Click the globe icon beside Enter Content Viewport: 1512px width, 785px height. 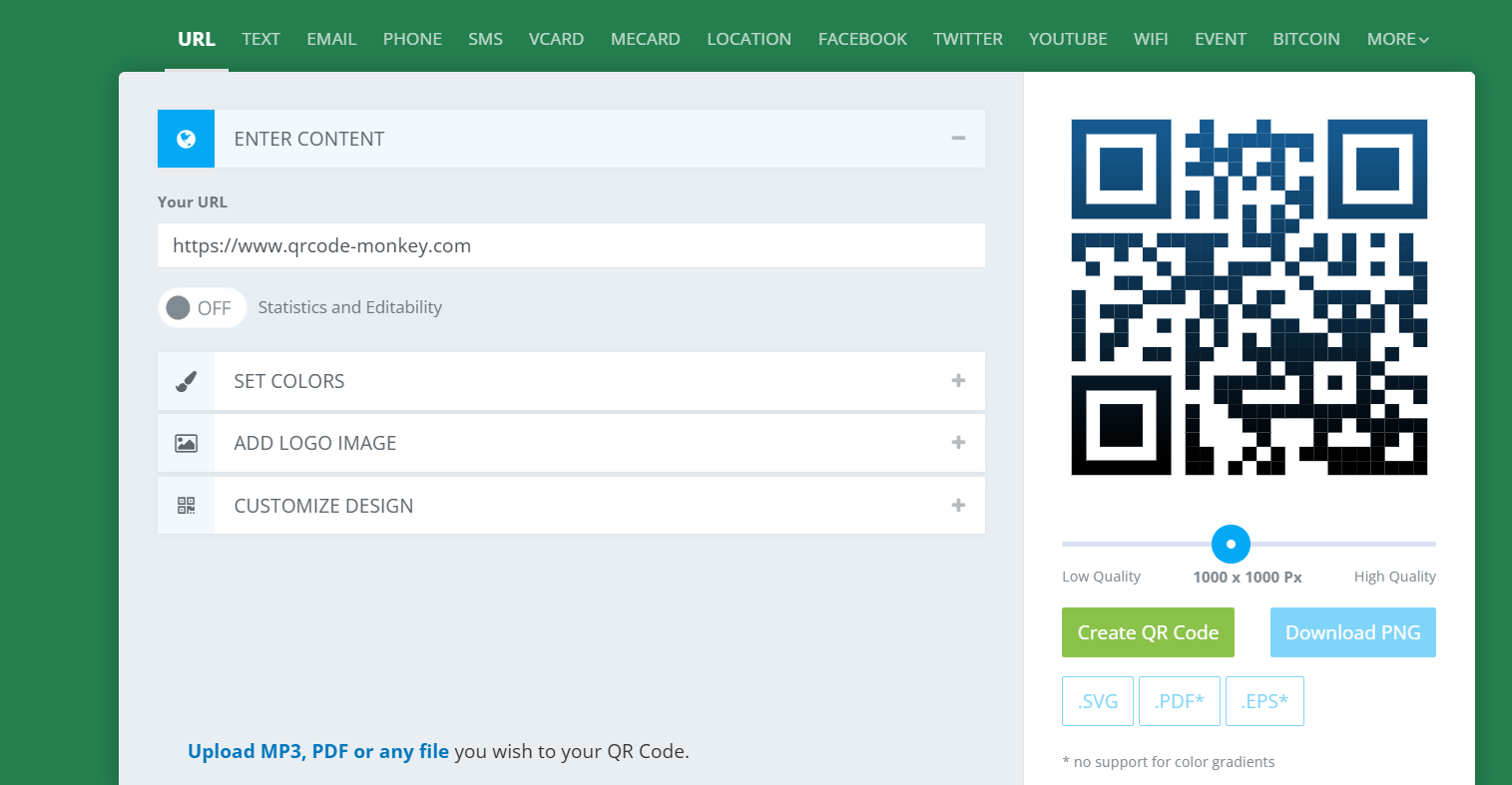[186, 139]
